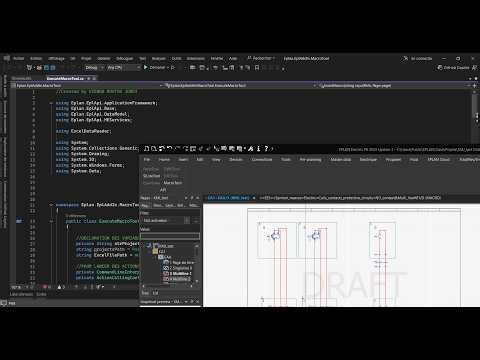
Task: Open the Any CPU platform dropdown
Action: tap(123, 68)
